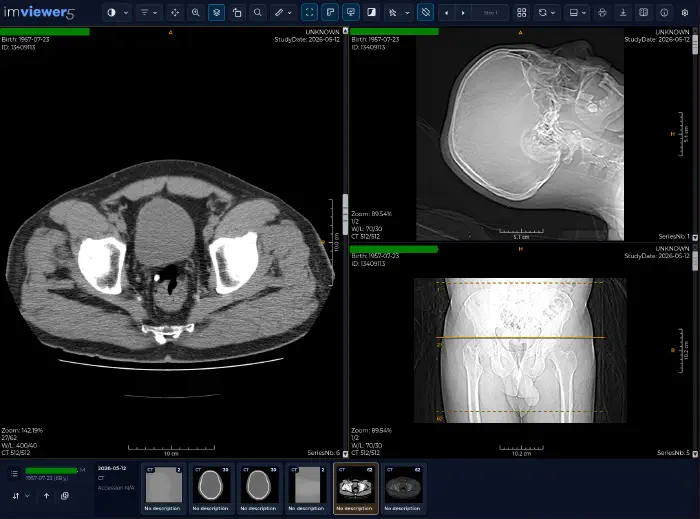Screen dimensions: 700x519
Task: Go to next image with right arrow
Action: pos(463,13)
